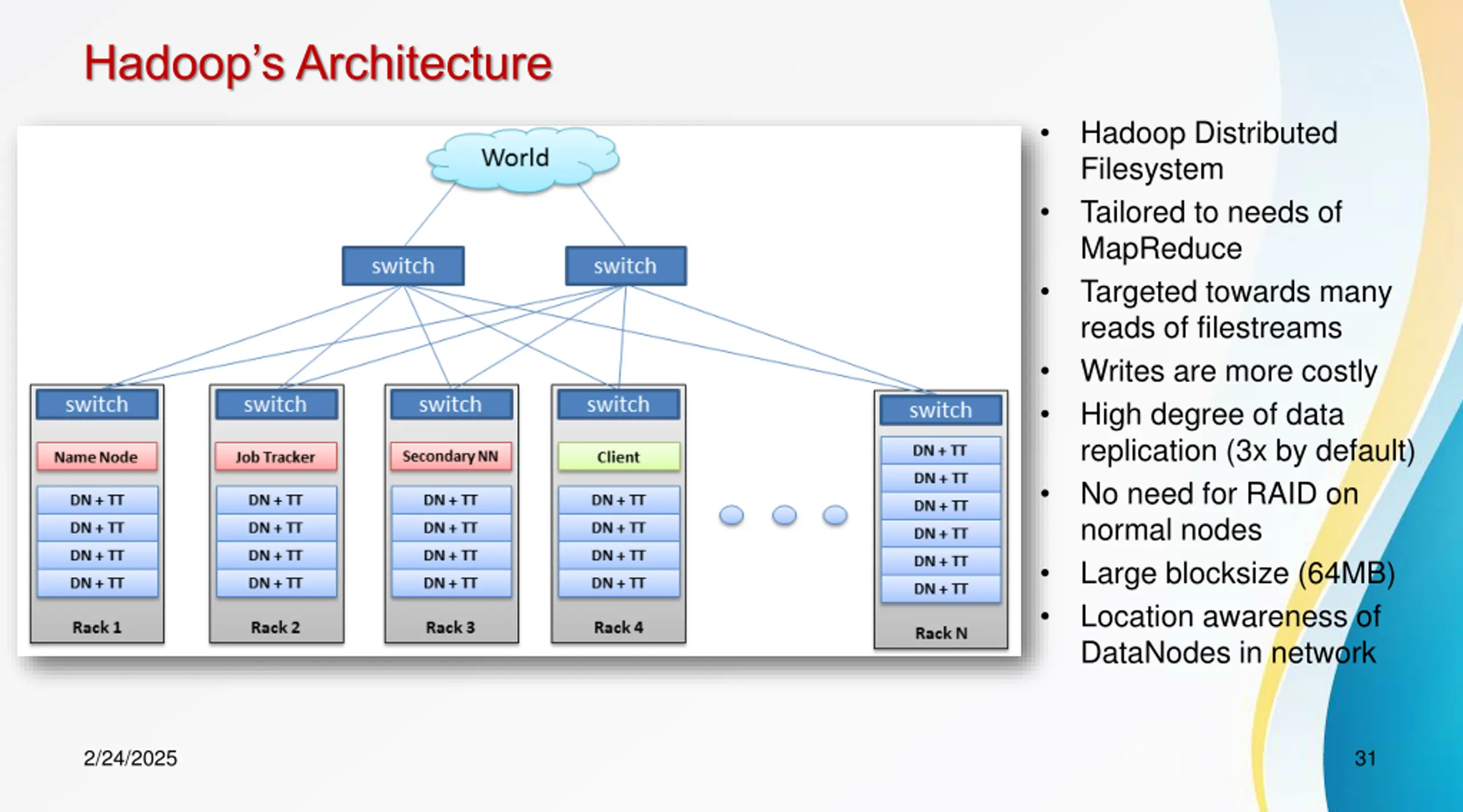Click the switch box in Rack 3
The height and width of the screenshot is (812, 1463).
tap(451, 405)
